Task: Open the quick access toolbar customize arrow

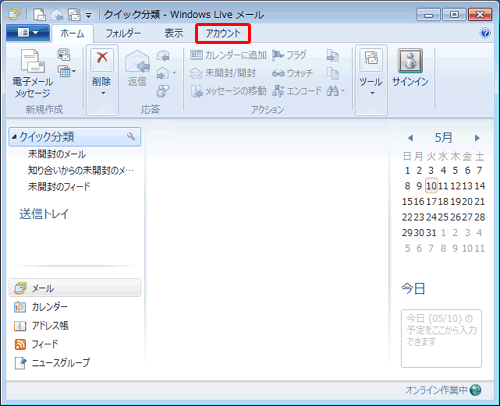Action: (x=89, y=15)
